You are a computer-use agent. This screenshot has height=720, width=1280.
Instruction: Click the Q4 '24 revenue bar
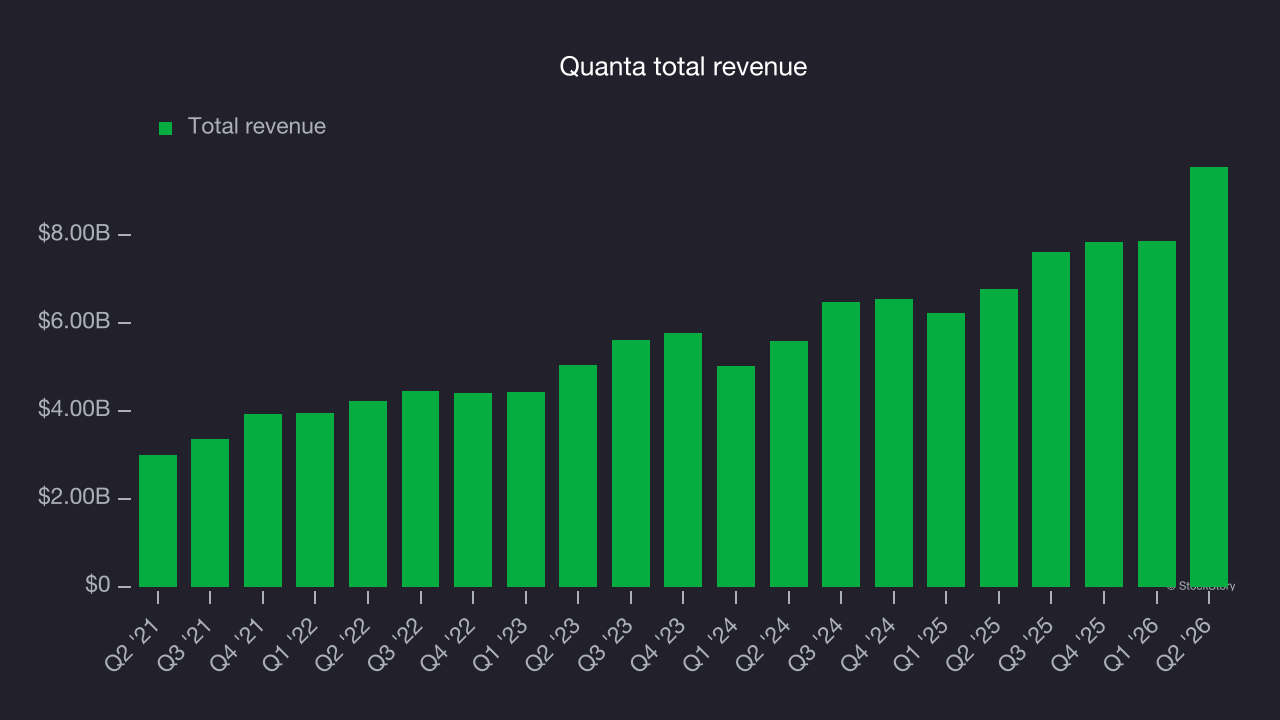[894, 443]
